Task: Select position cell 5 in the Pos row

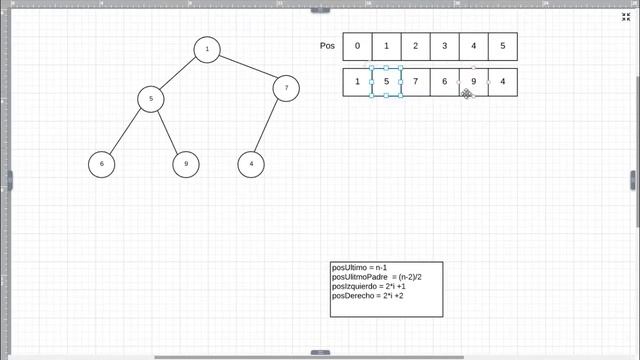Action: point(503,46)
